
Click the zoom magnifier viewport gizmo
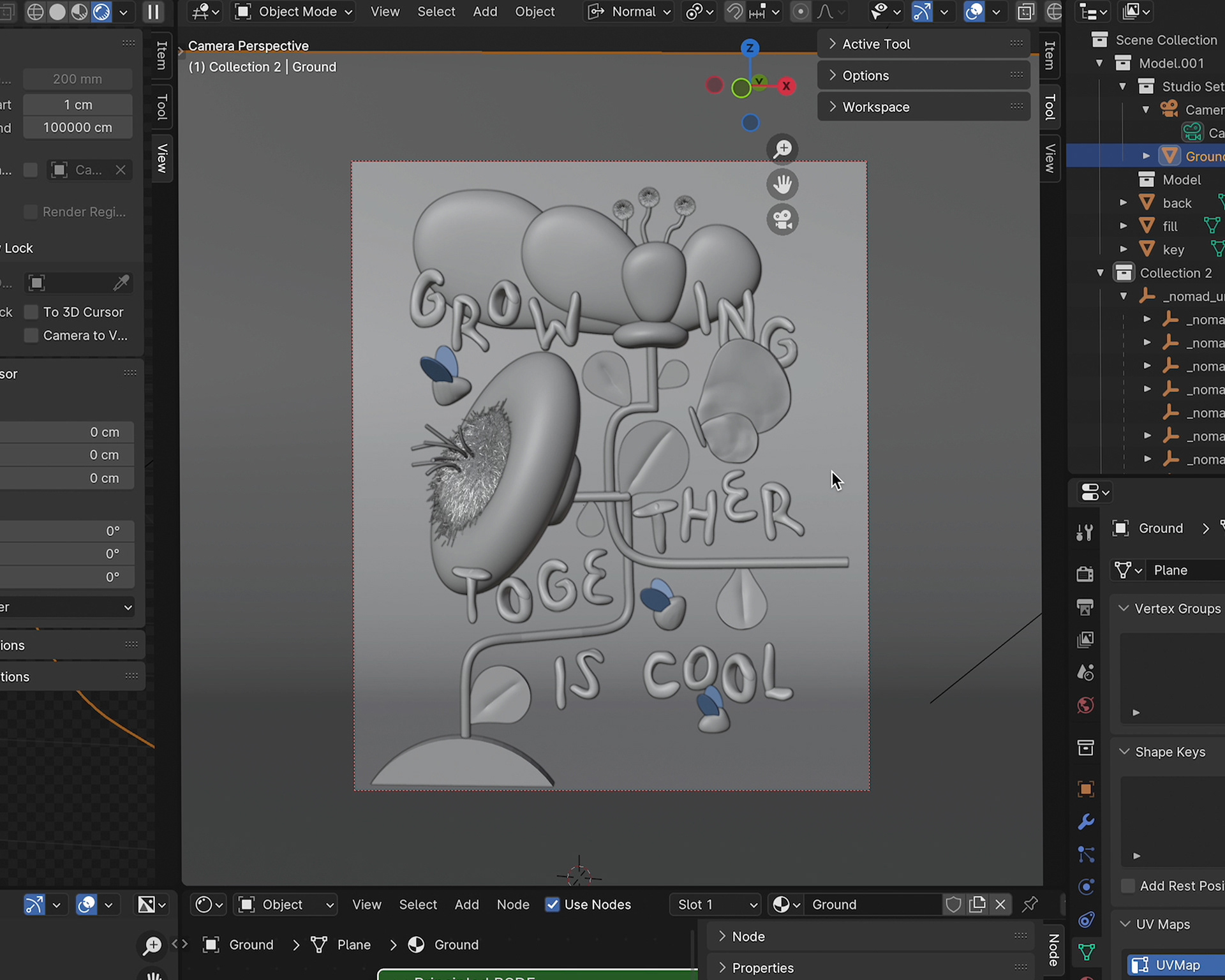[782, 149]
